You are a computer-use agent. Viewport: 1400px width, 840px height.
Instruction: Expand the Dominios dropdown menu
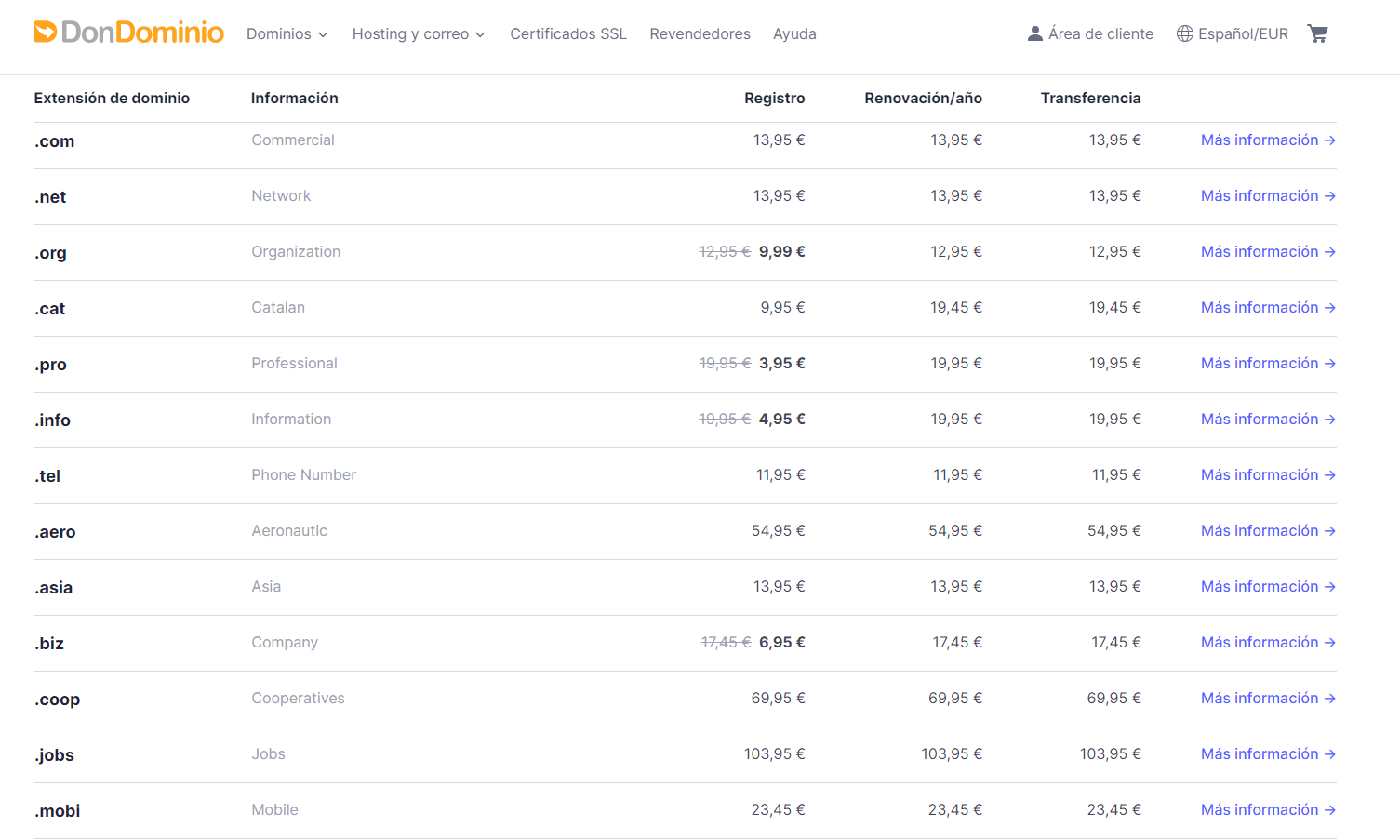coord(287,33)
